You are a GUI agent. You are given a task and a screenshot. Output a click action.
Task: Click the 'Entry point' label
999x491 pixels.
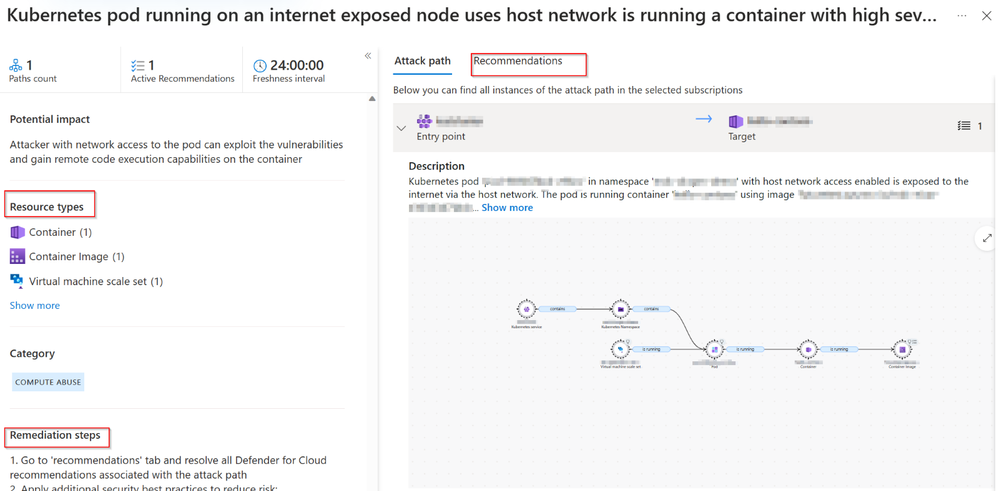click(441, 136)
